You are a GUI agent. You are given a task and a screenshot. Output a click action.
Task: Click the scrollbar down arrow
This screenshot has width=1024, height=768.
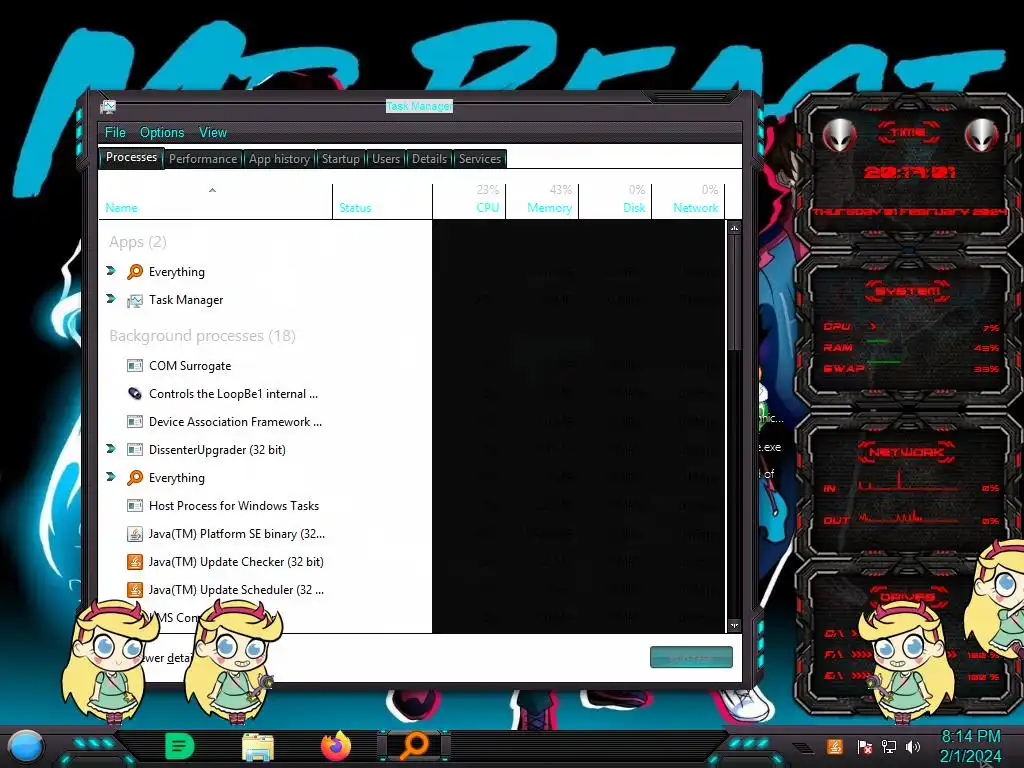click(x=735, y=625)
